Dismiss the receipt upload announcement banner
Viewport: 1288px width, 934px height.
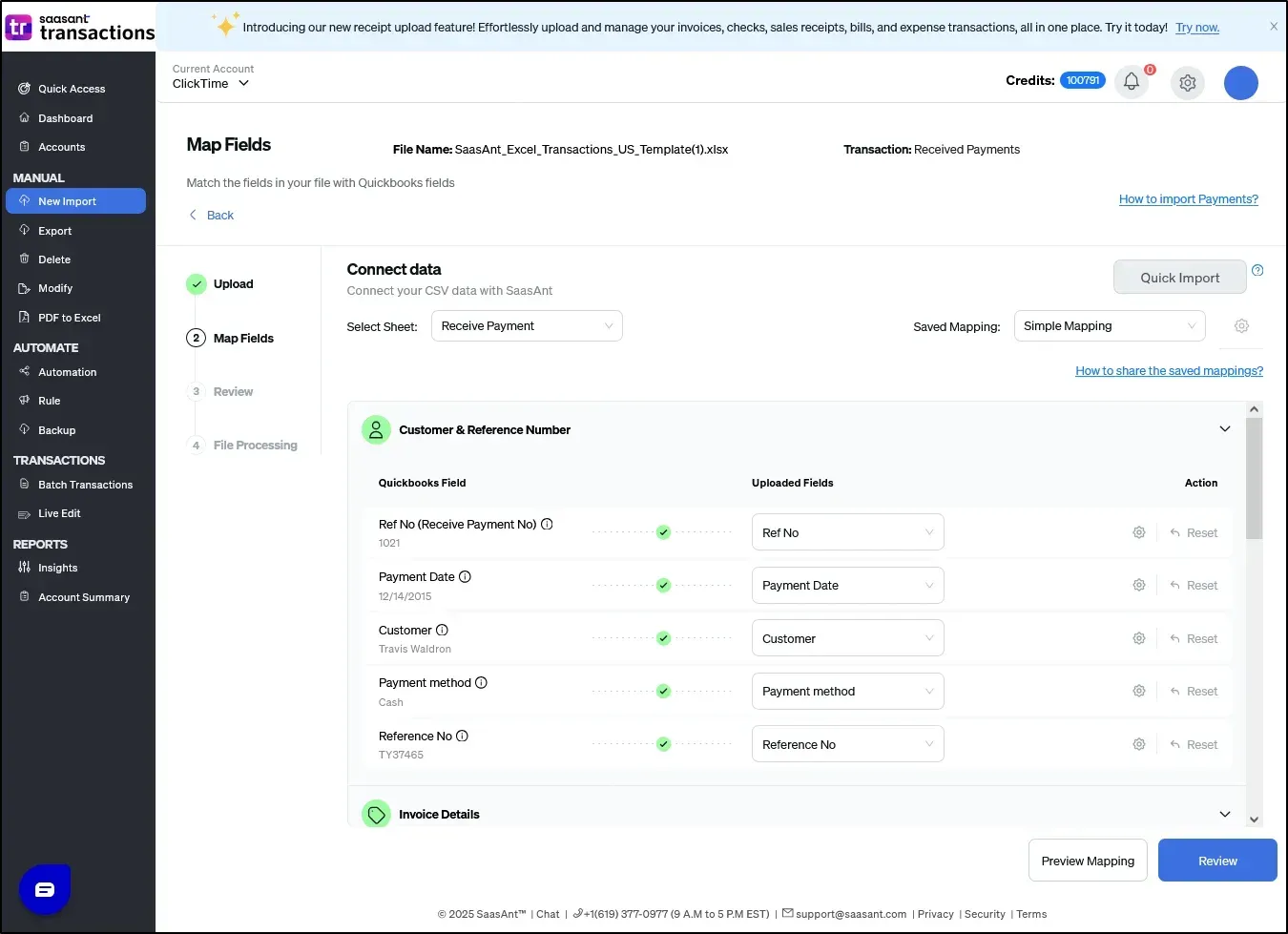1274,27
